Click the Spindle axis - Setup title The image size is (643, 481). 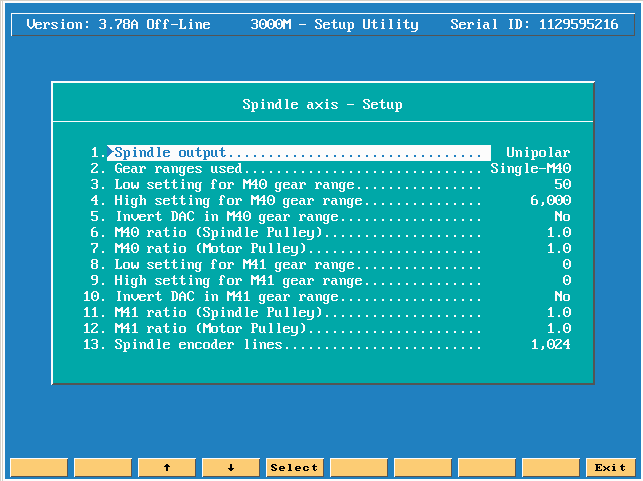(322, 104)
